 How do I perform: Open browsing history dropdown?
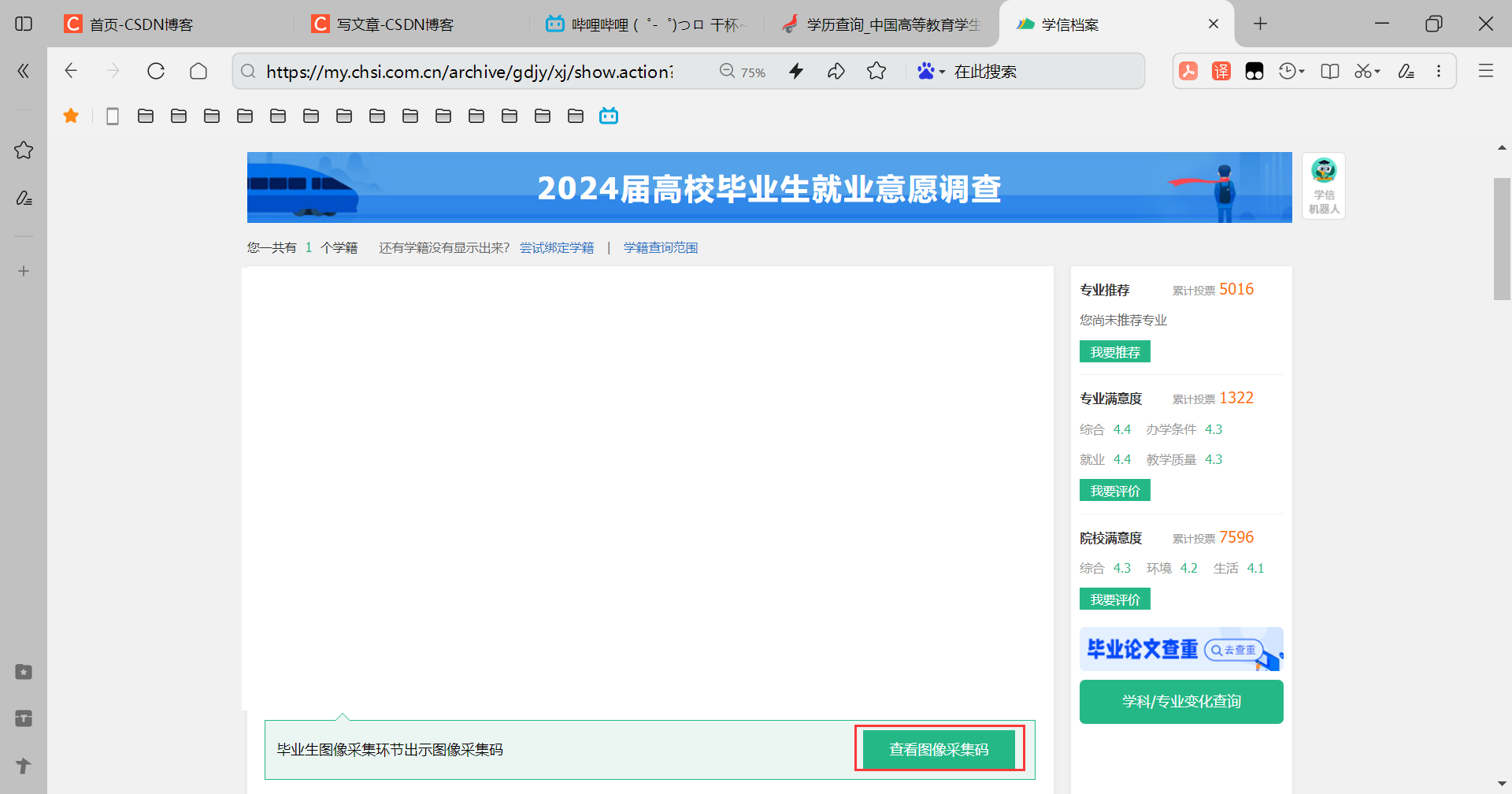pyautogui.click(x=1291, y=71)
